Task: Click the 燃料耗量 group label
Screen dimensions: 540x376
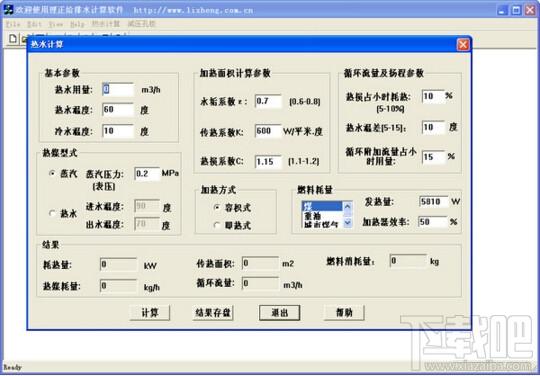Action: 315,189
